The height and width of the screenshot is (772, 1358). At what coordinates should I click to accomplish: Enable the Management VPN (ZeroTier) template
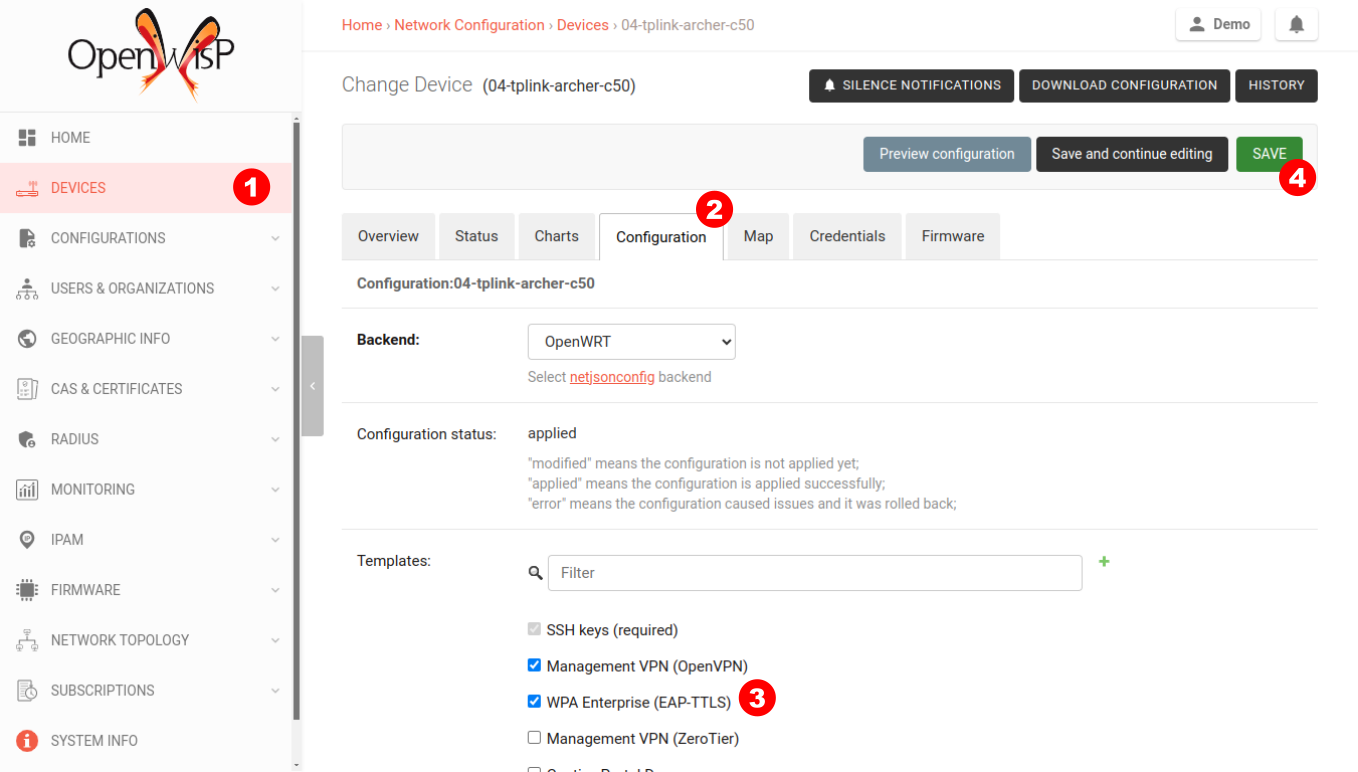pos(534,738)
